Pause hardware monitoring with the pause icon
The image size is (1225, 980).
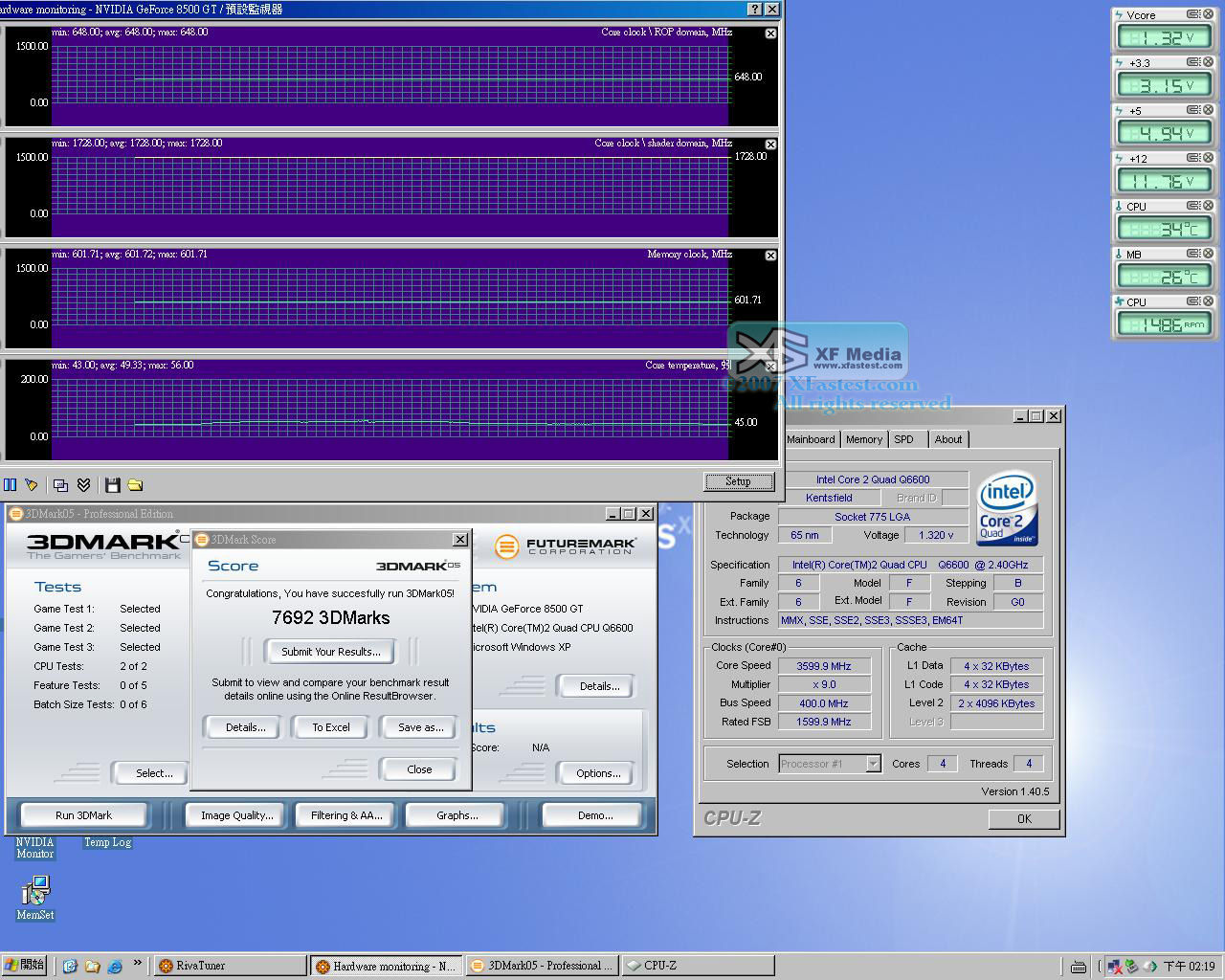pos(10,485)
